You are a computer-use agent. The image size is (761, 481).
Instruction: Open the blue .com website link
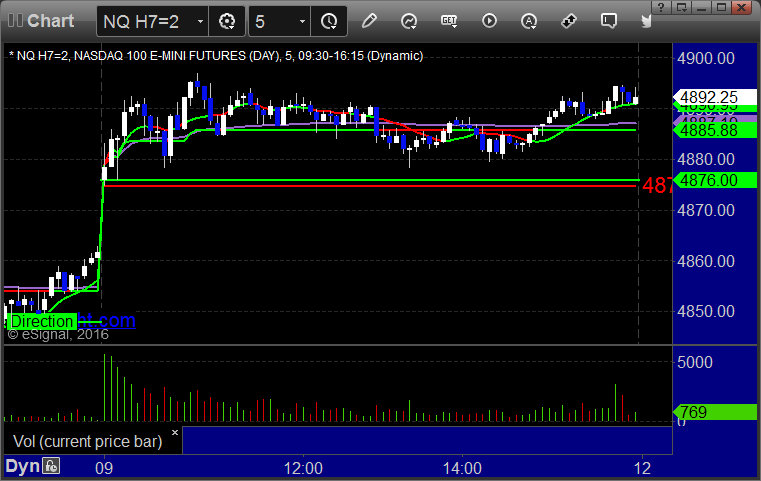point(107,321)
